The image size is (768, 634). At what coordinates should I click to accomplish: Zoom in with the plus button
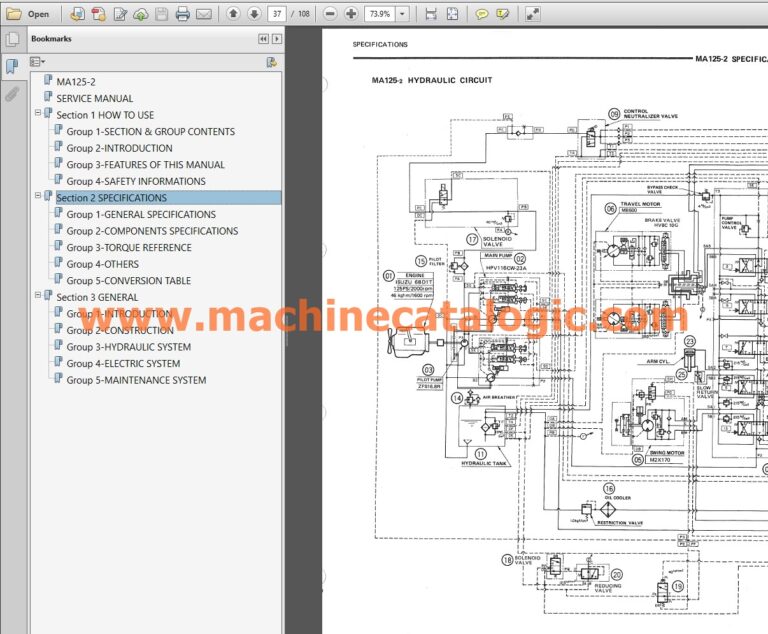[x=351, y=14]
